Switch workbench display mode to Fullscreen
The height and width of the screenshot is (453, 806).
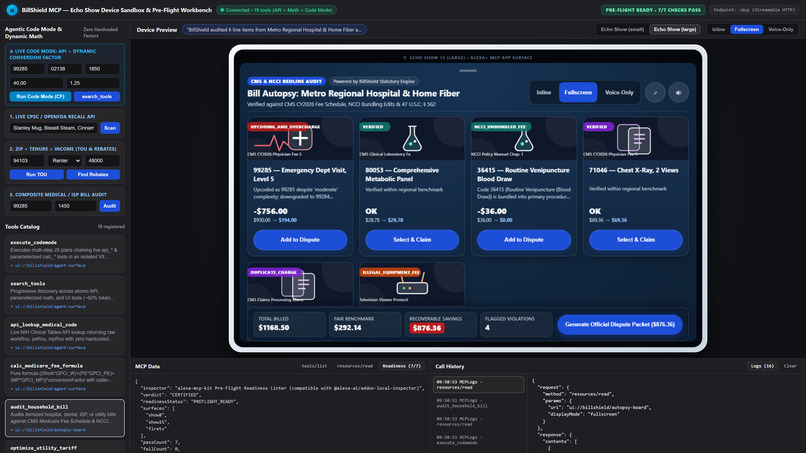[746, 29]
